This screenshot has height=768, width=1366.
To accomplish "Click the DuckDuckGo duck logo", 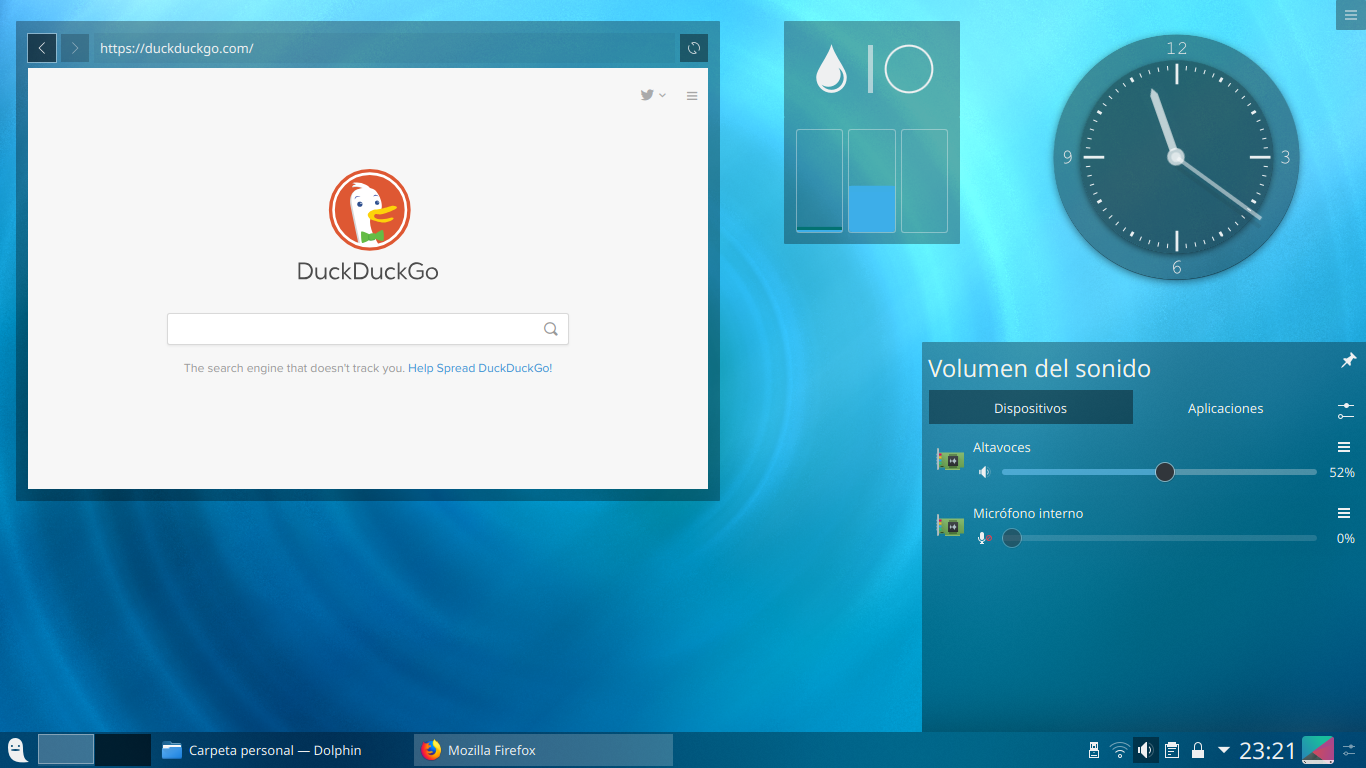I will [370, 210].
